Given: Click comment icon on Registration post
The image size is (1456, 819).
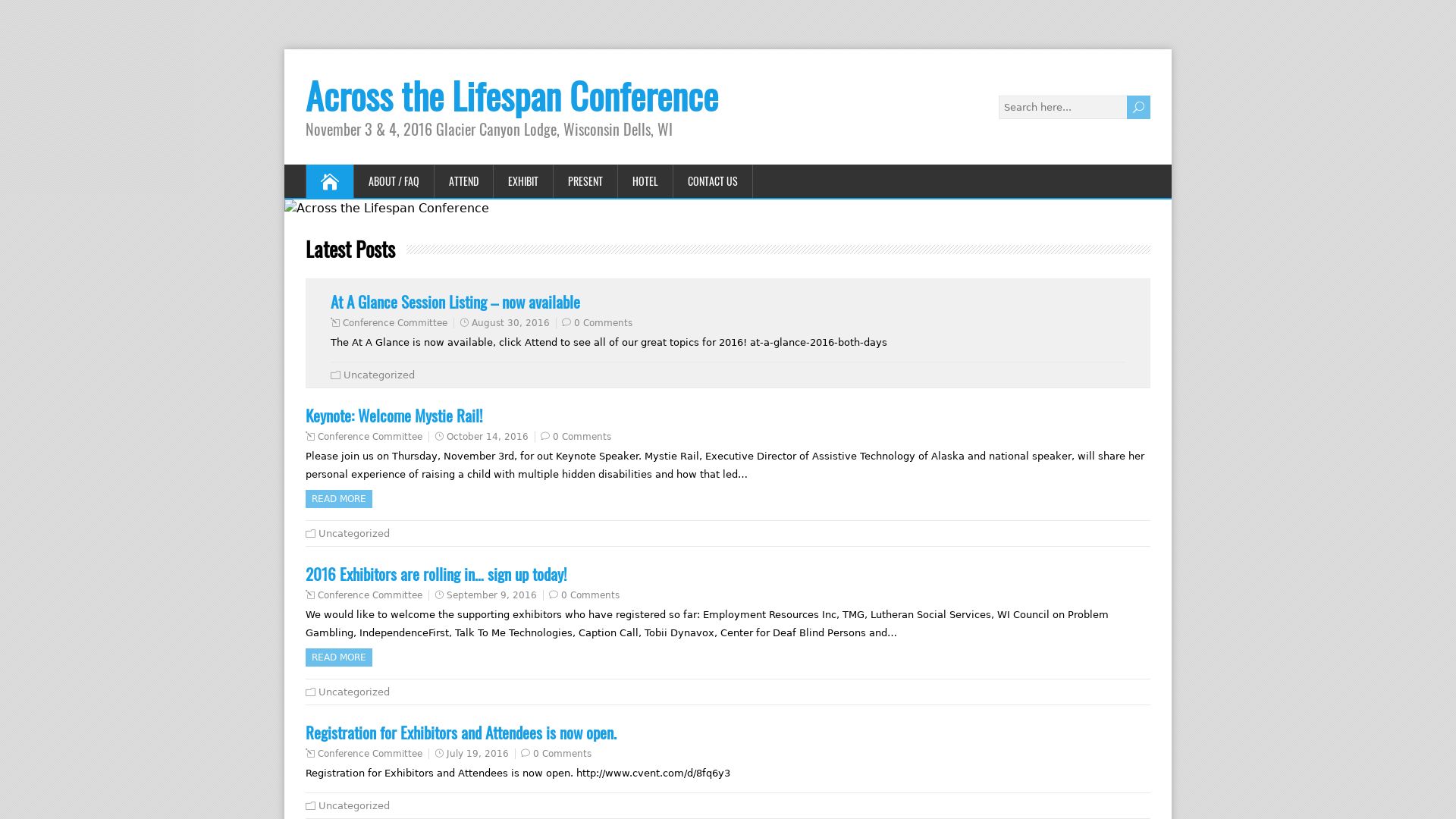Looking at the screenshot, I should coord(526,754).
